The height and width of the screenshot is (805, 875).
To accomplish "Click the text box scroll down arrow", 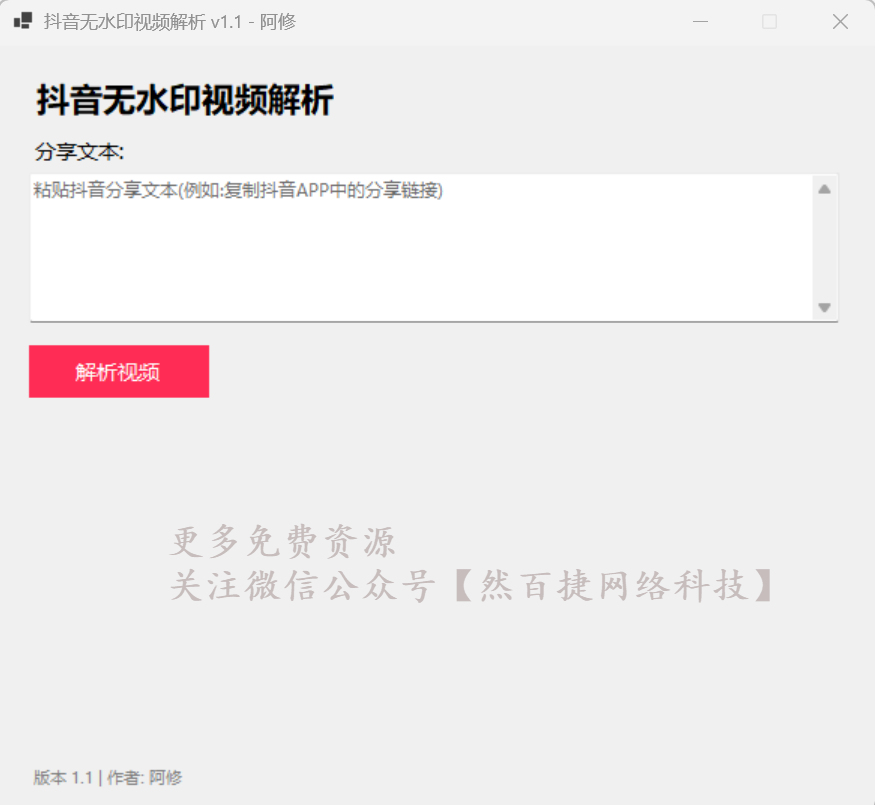I will click(824, 307).
